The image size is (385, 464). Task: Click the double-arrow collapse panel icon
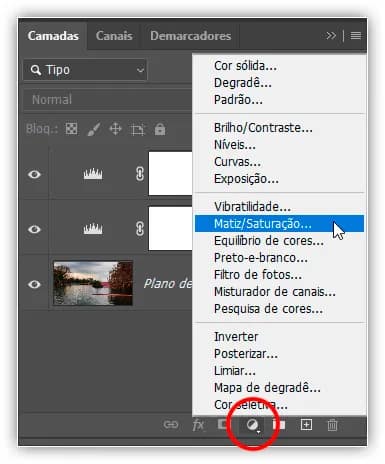(331, 35)
